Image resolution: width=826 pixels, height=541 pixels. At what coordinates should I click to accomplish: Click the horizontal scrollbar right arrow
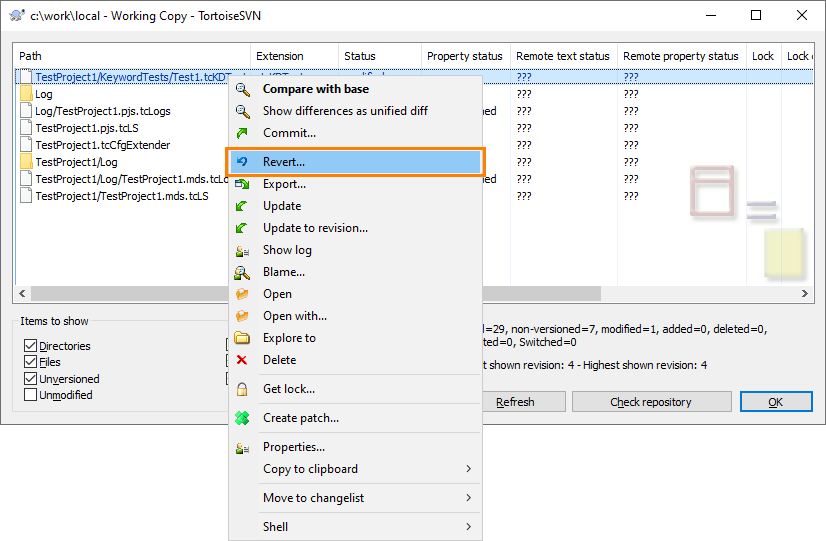click(804, 293)
